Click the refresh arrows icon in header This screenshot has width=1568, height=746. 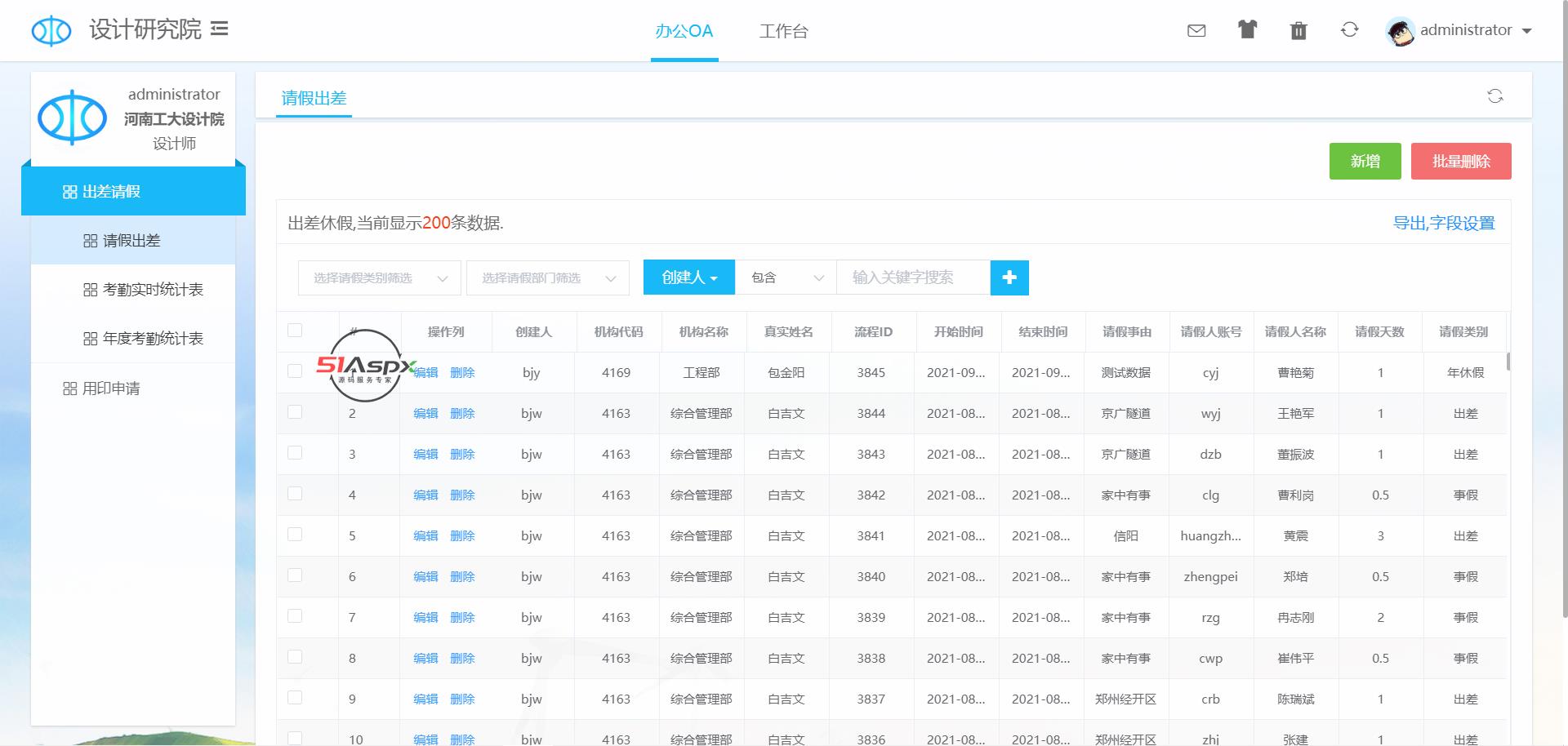1349,30
